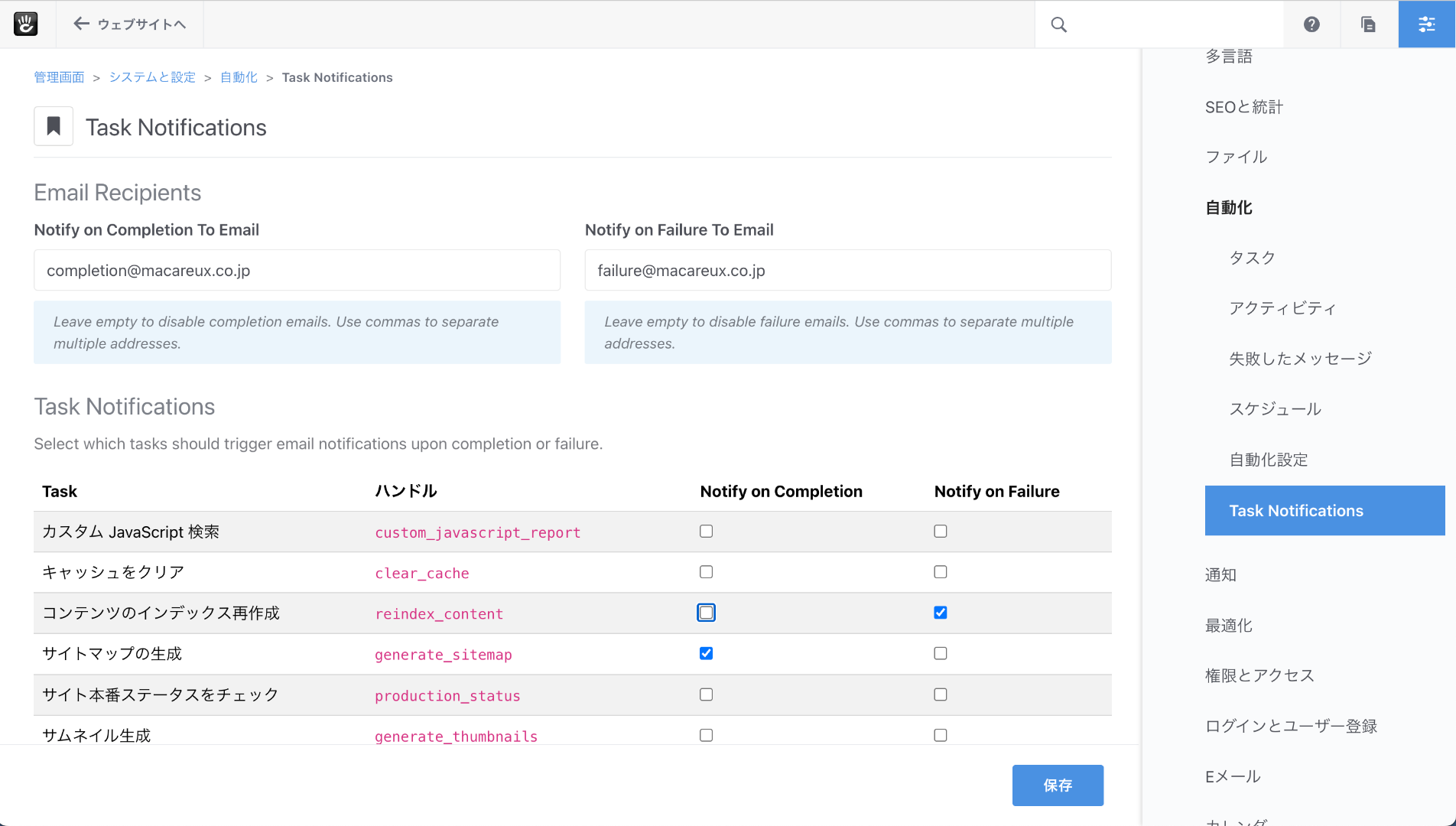The image size is (1456, 826).
Task: Go to システムと設定 breadcrumb link
Action: click(152, 77)
